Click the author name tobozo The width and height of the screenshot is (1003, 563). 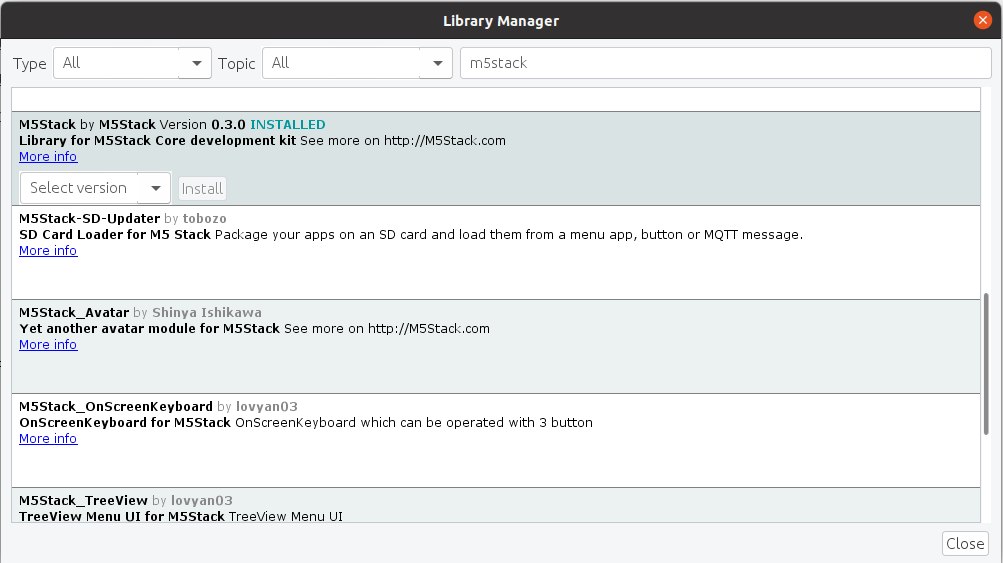[205, 219]
